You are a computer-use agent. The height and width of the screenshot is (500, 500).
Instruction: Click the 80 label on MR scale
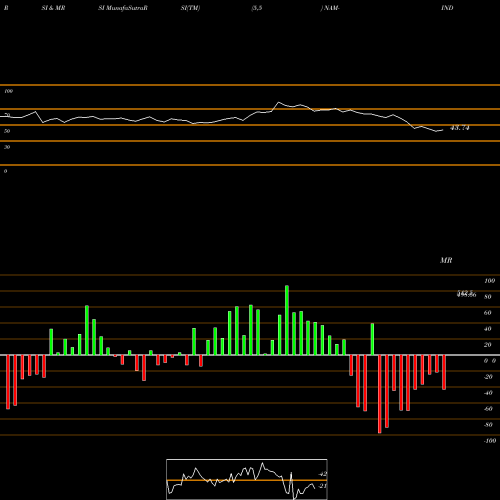488,297
